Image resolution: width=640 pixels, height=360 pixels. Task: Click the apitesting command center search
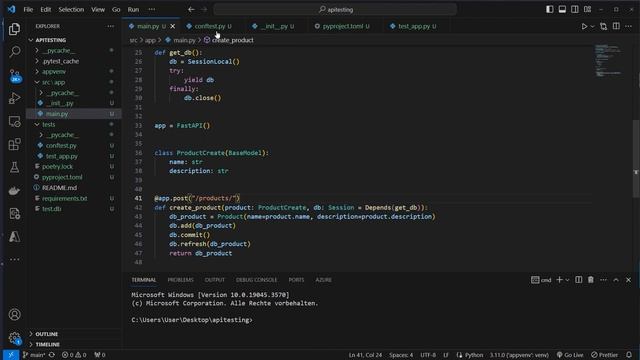pos(335,9)
